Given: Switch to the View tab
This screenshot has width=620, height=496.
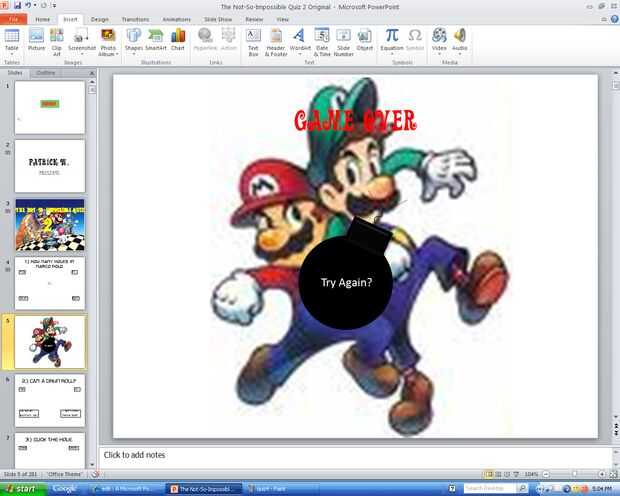Looking at the screenshot, I should click(282, 19).
